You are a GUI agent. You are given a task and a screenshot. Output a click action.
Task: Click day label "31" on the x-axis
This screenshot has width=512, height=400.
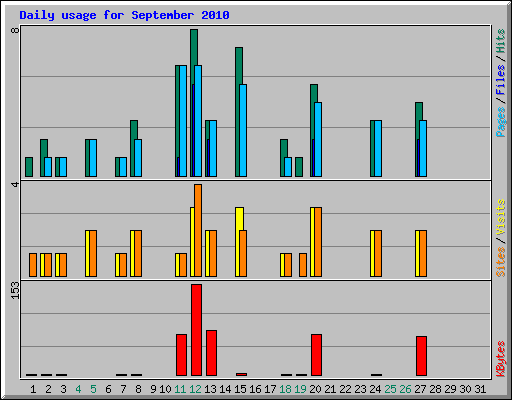point(480,389)
